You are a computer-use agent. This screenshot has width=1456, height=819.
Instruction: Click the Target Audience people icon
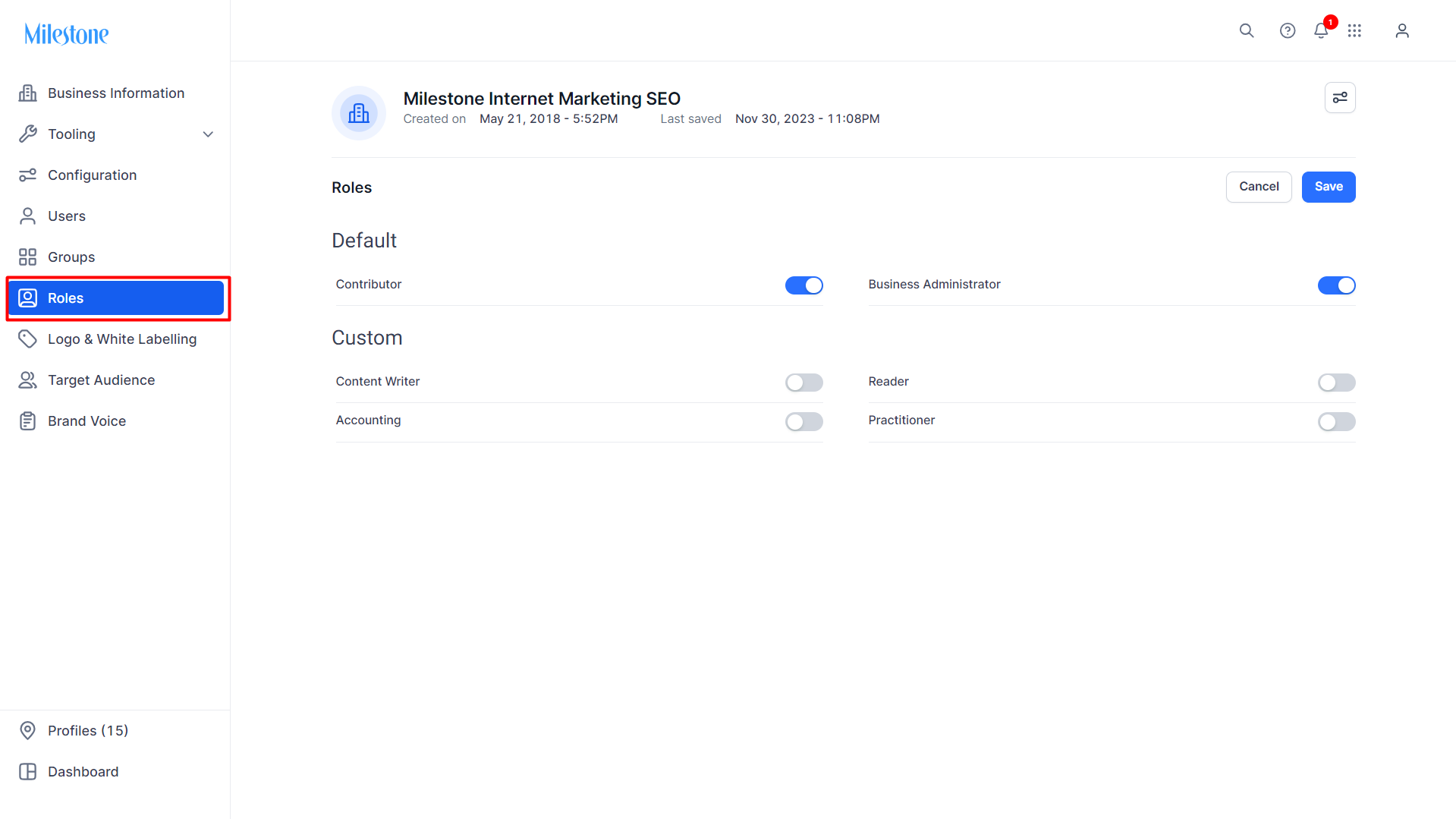[28, 380]
